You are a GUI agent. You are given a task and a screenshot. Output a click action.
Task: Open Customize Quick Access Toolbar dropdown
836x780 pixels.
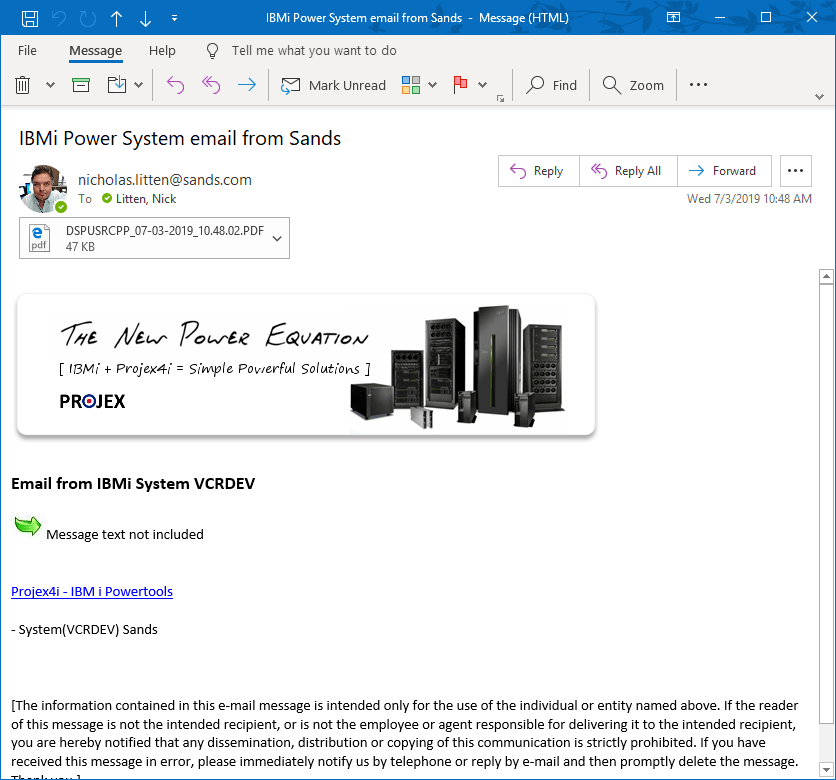[174, 18]
